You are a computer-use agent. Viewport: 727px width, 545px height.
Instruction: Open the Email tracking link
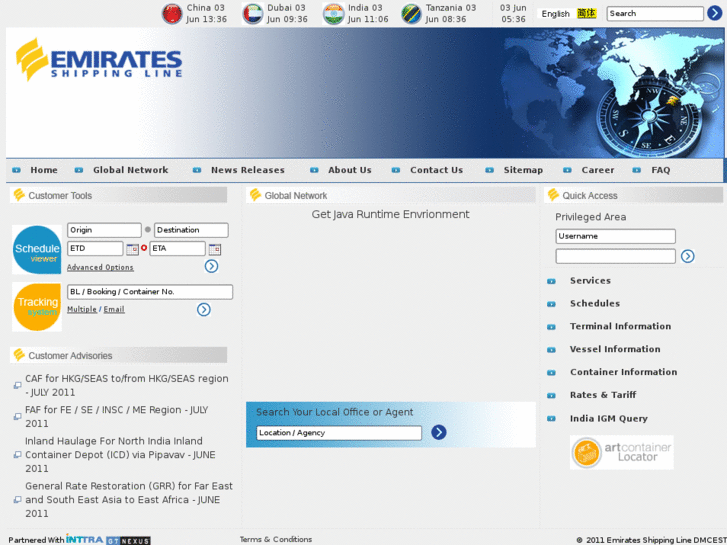coord(114,309)
